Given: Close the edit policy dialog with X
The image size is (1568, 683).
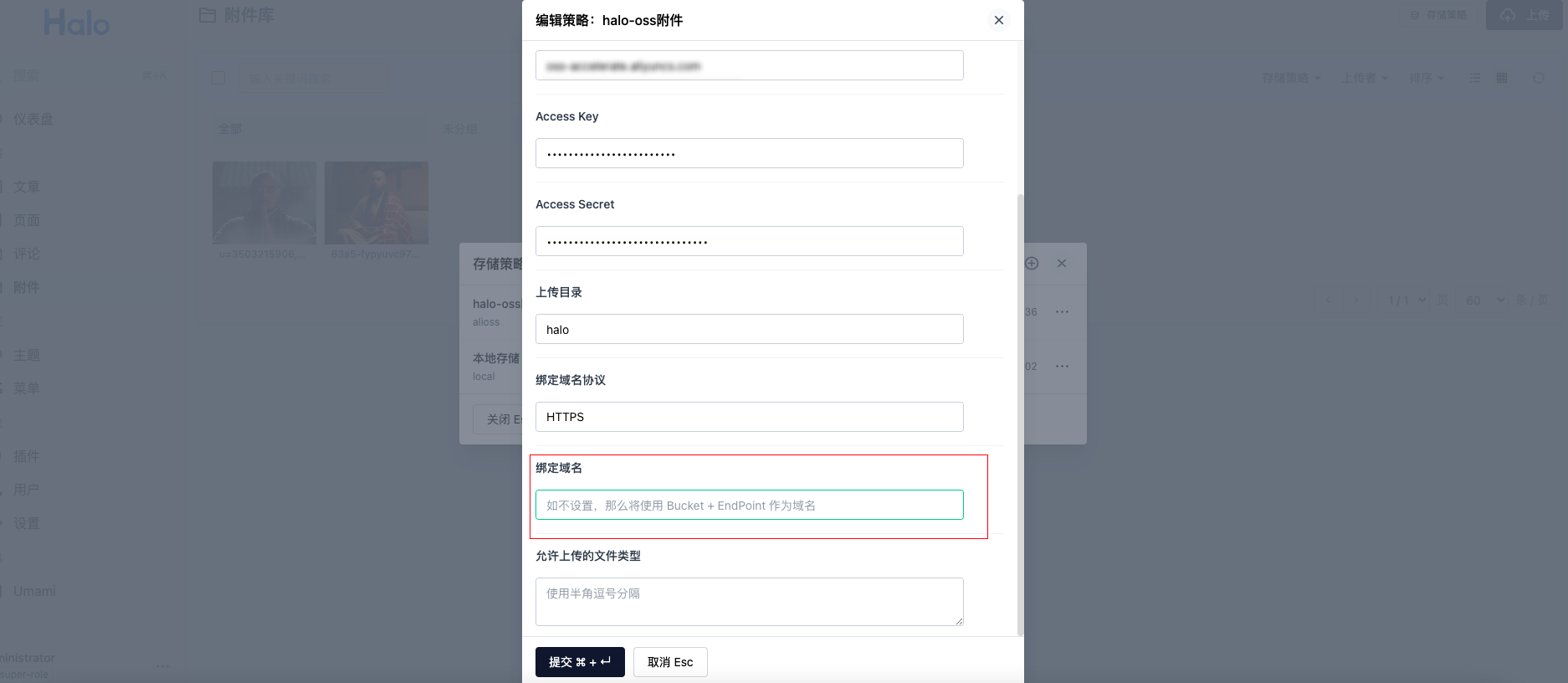Looking at the screenshot, I should (x=998, y=20).
